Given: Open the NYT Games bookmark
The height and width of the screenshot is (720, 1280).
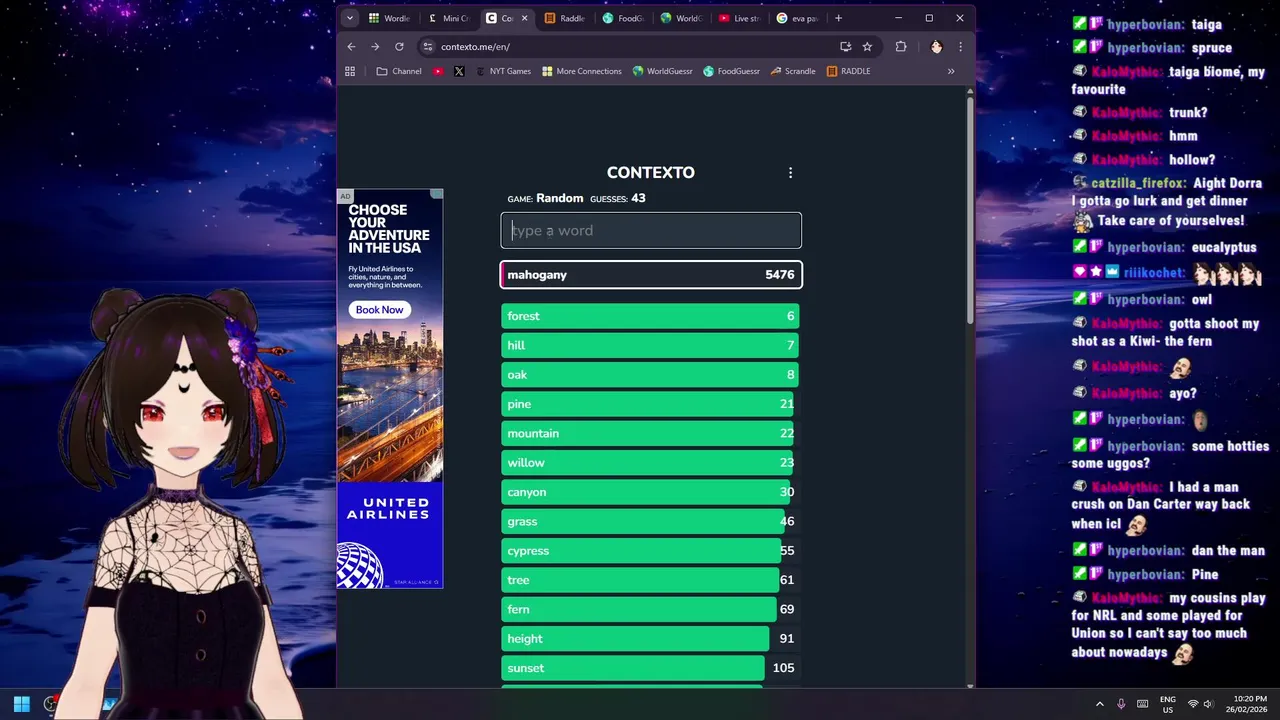Looking at the screenshot, I should (503, 71).
